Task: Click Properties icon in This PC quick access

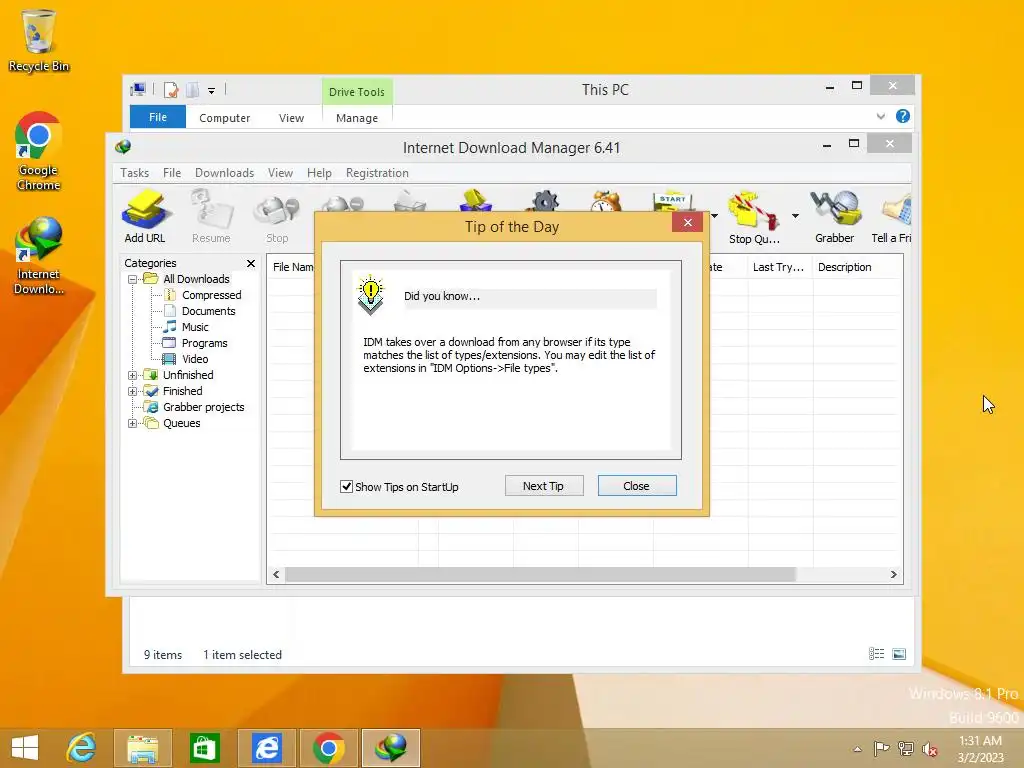Action: [x=171, y=89]
